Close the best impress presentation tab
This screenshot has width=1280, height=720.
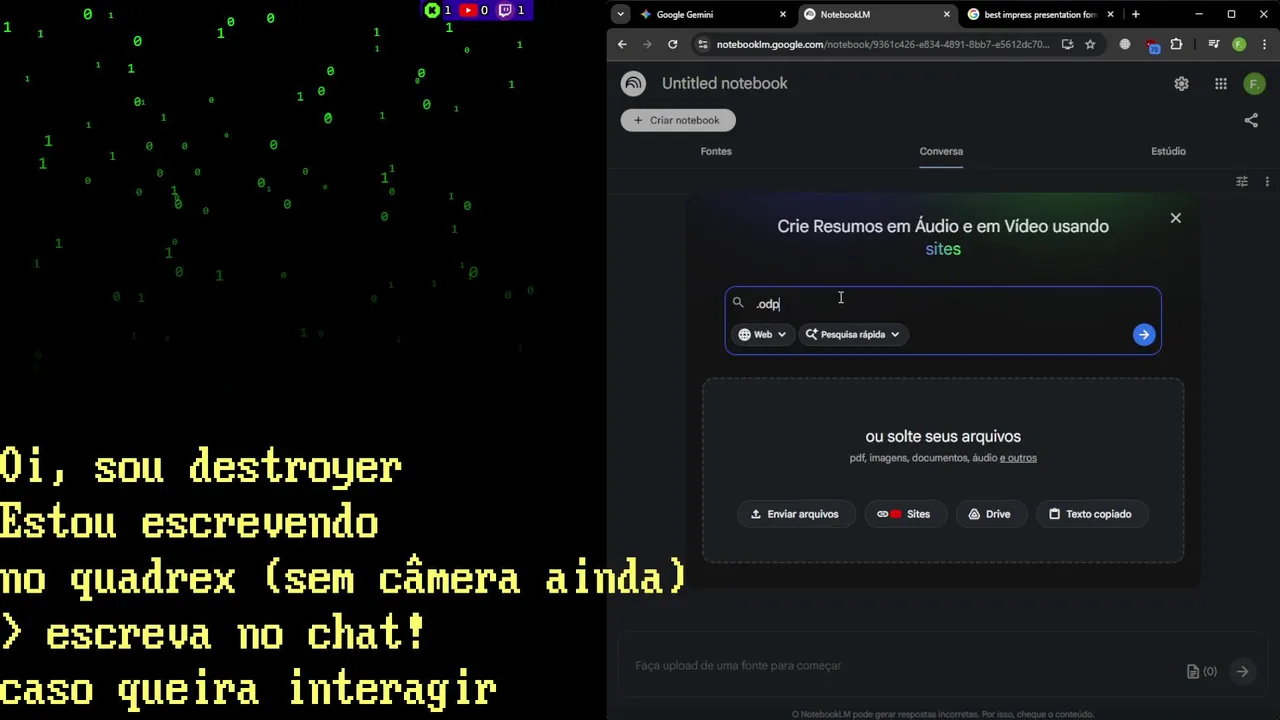(1110, 14)
